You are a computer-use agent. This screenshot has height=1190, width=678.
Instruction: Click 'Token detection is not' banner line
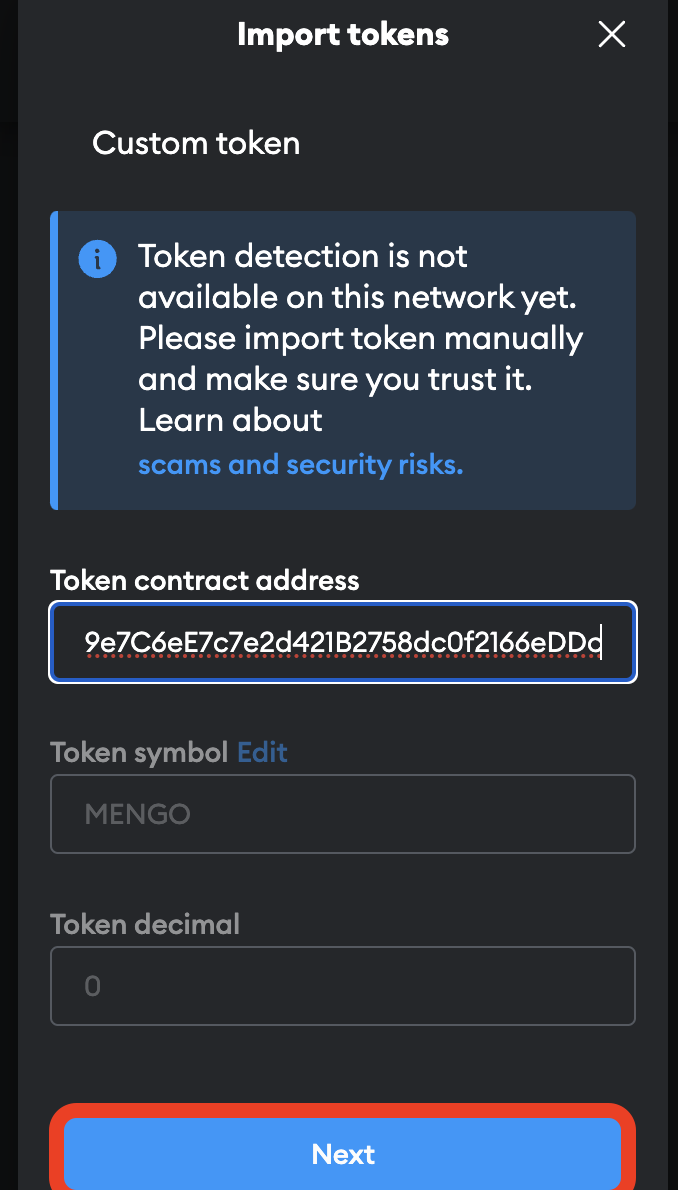[303, 256]
